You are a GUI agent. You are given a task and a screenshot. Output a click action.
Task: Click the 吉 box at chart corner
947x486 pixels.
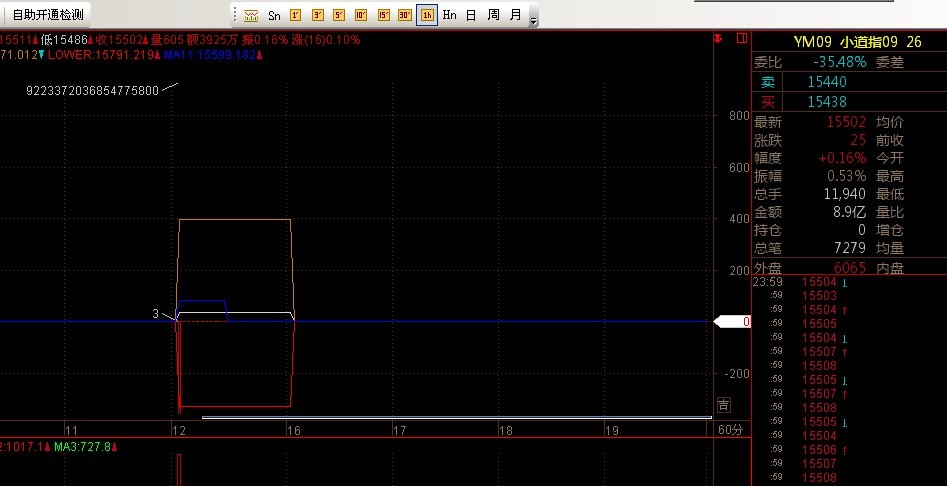pos(723,405)
